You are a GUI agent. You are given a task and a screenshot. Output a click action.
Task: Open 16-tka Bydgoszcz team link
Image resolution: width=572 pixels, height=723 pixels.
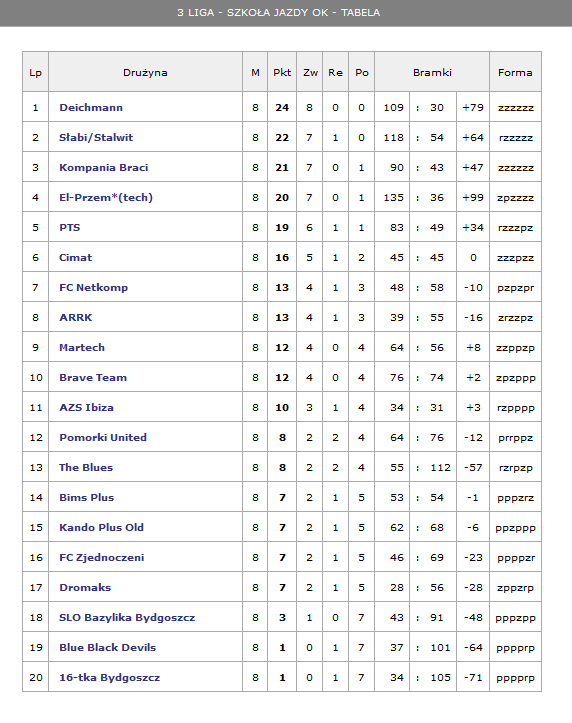click(x=110, y=677)
